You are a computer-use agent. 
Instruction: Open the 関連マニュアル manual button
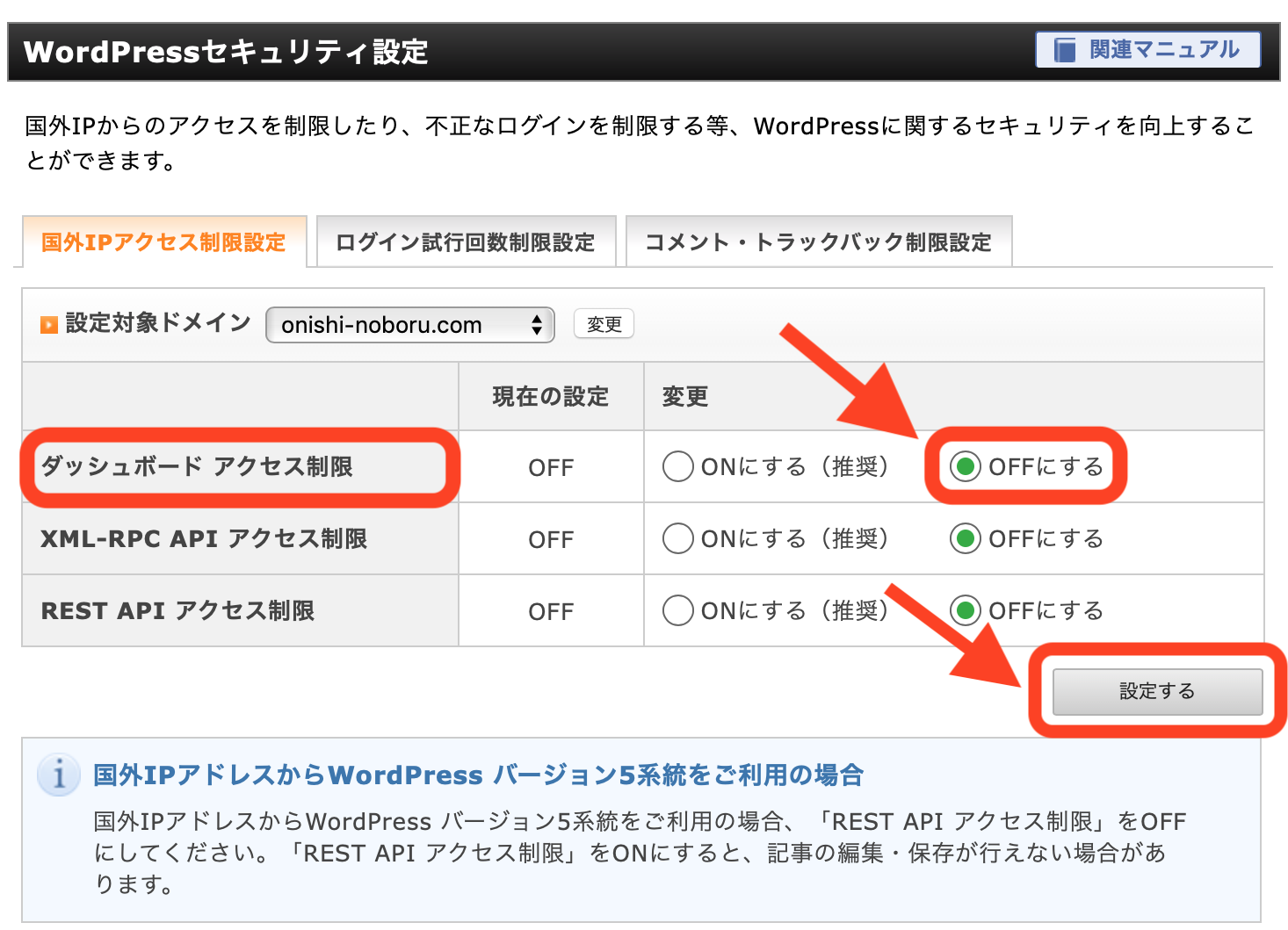pos(1148,50)
